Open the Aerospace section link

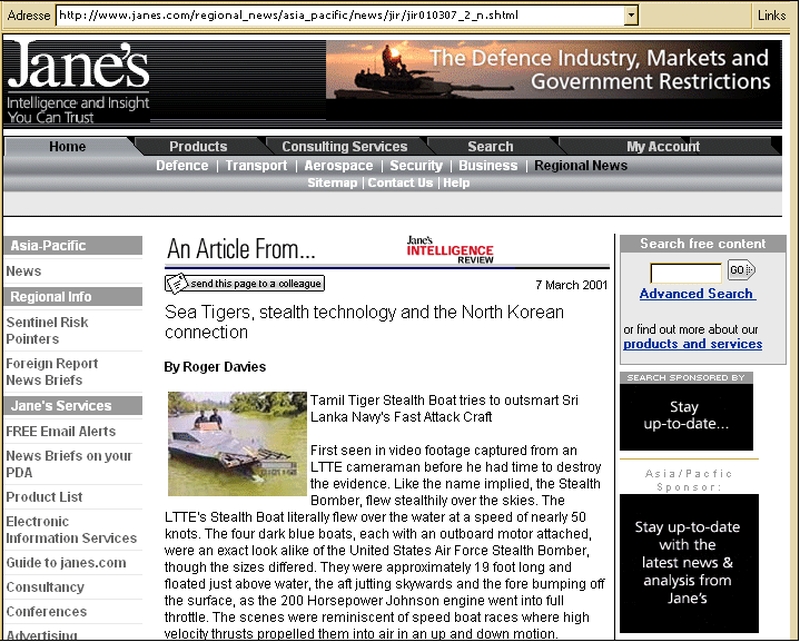[338, 166]
